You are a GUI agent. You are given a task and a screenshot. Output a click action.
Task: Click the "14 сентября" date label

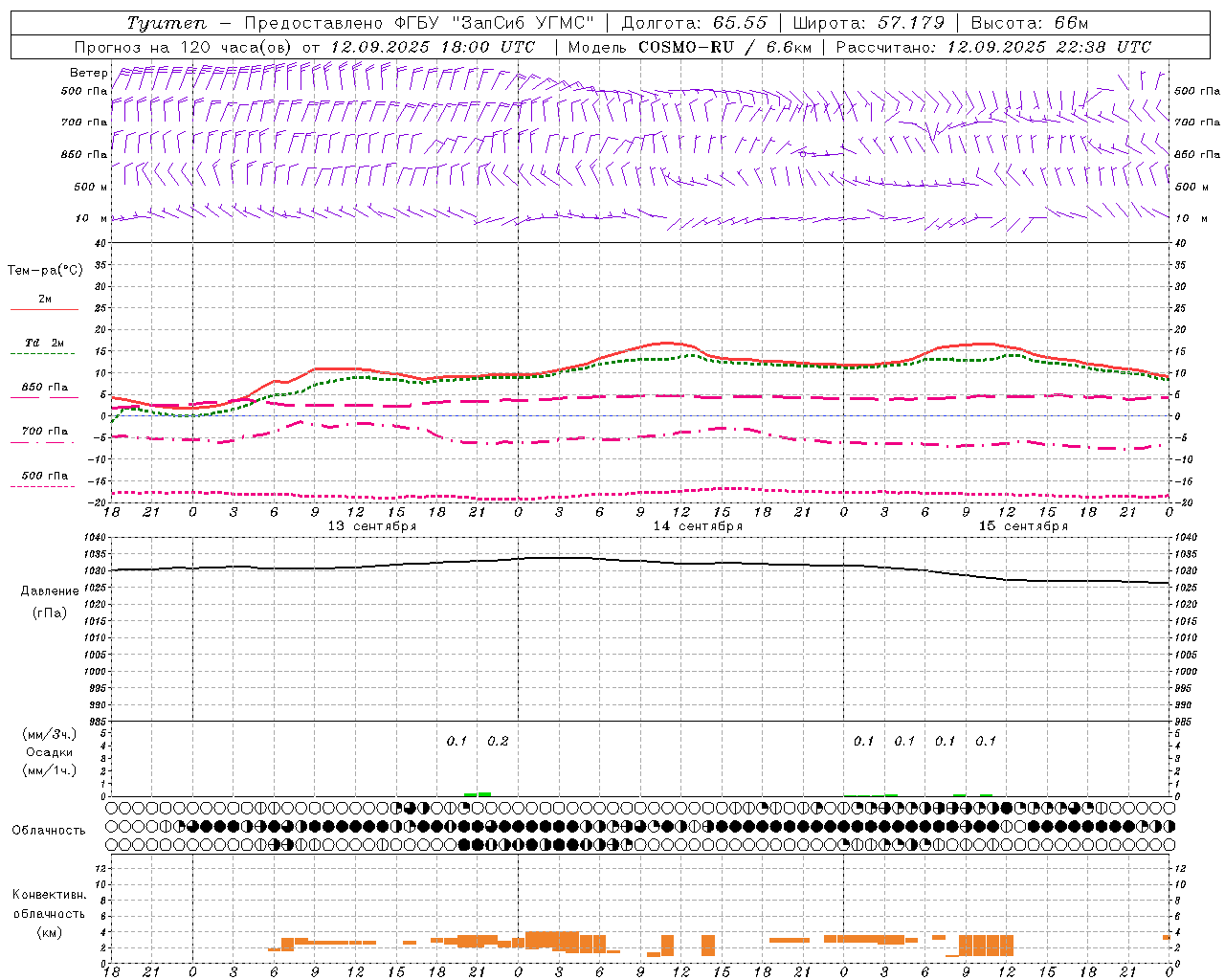698,525
